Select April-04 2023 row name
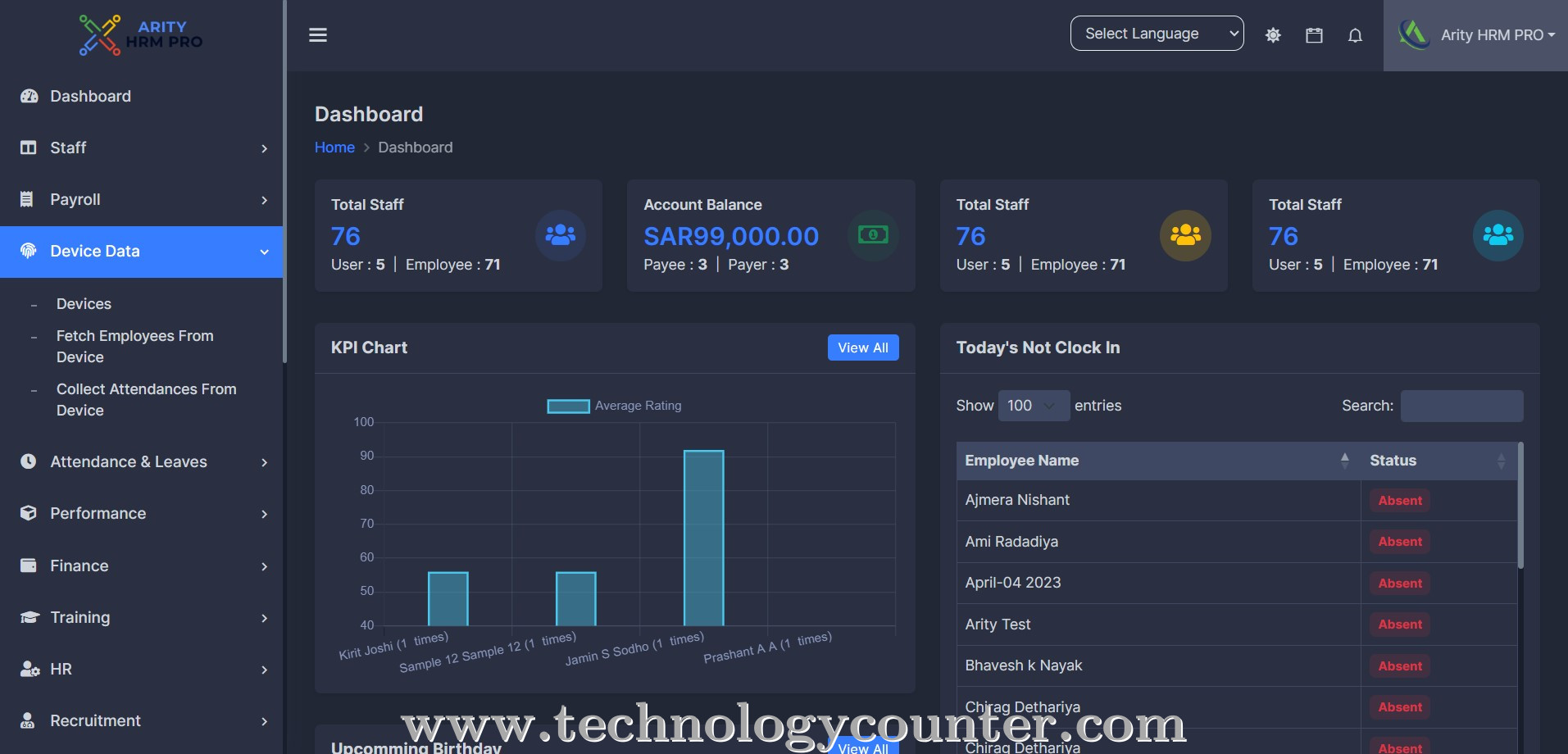This screenshot has width=1568, height=754. (x=1012, y=583)
